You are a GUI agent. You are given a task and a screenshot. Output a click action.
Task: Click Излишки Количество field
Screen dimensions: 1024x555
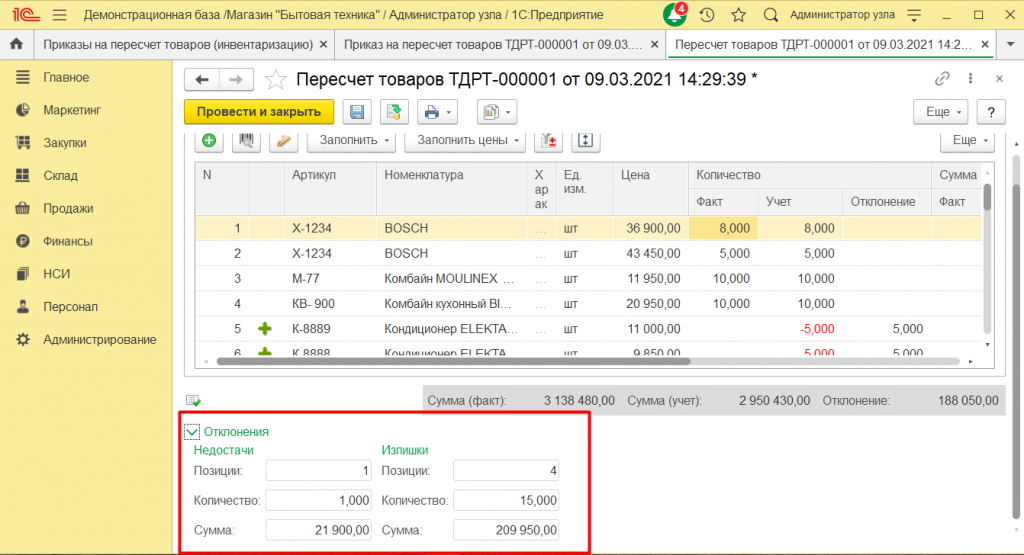(x=506, y=500)
